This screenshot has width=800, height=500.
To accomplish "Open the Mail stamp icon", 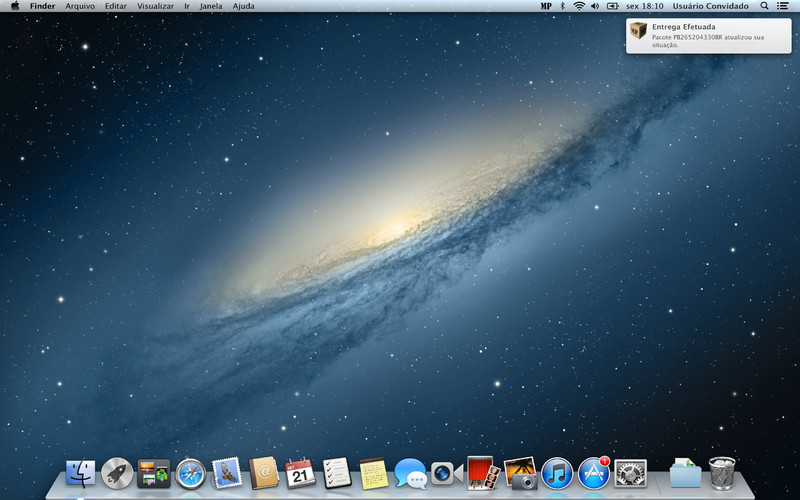I will tap(227, 473).
